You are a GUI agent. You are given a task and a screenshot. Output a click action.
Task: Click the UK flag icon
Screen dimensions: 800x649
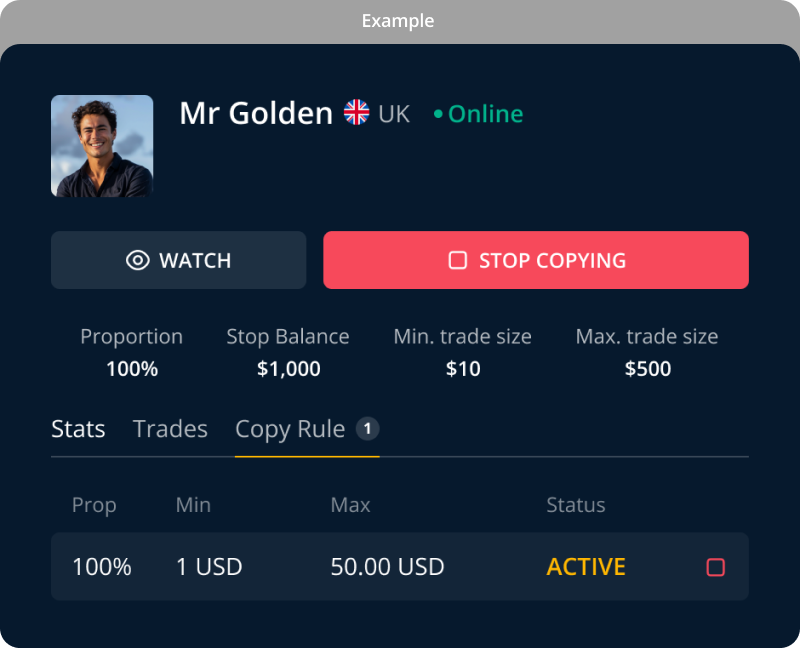click(x=356, y=112)
